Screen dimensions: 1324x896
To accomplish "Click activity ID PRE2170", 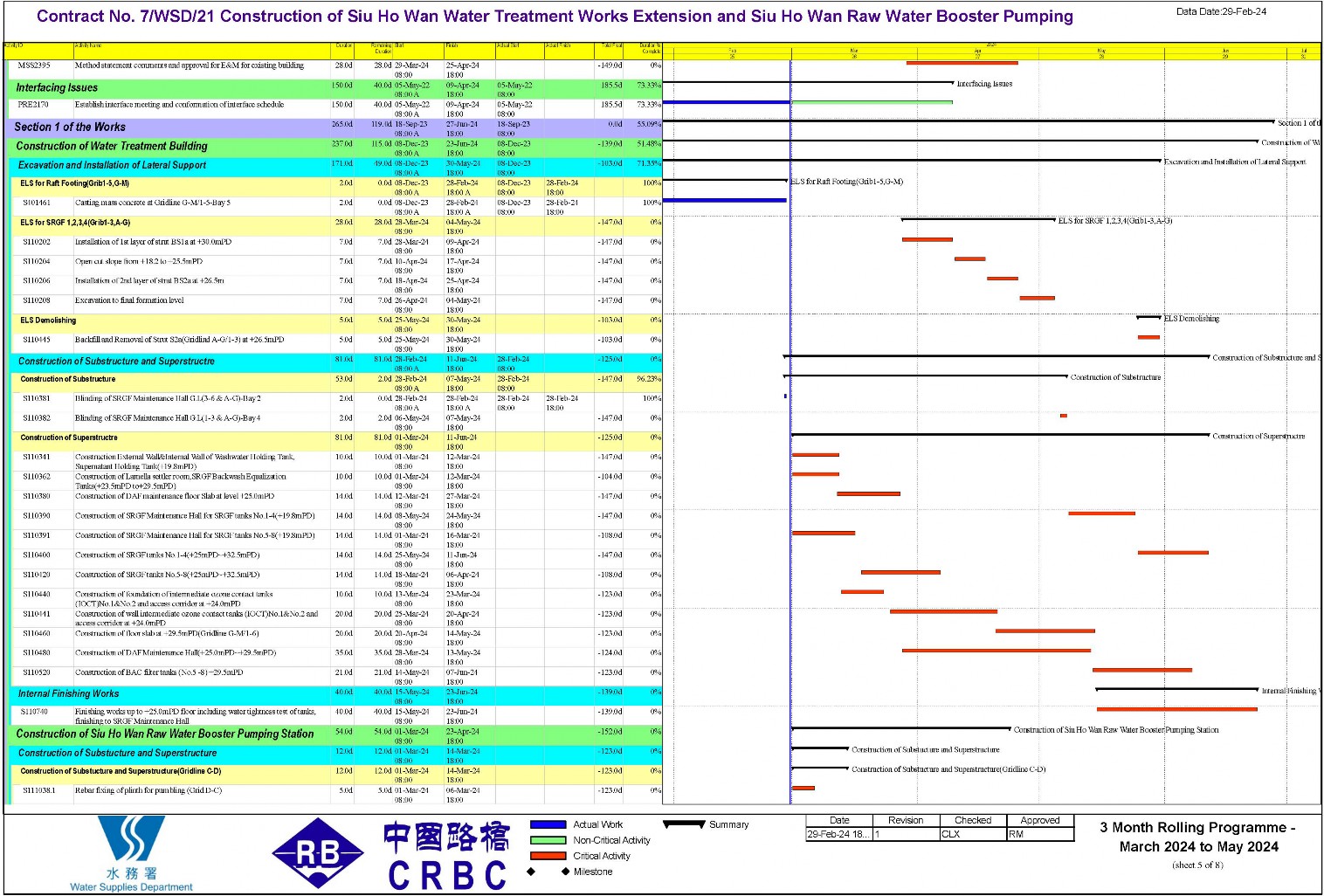I will pos(33,105).
